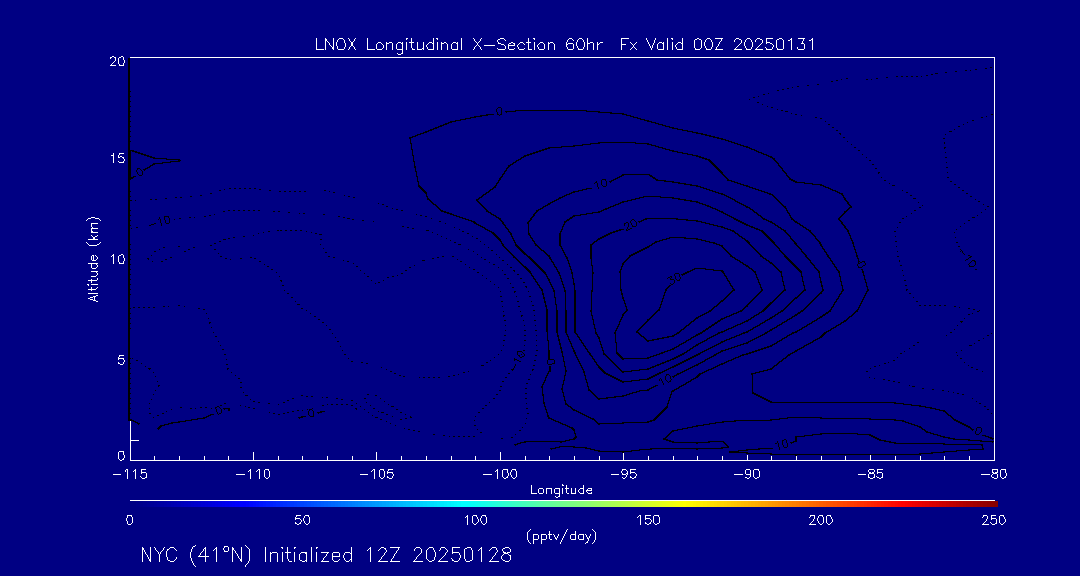This screenshot has height=576, width=1080.
Task: Click the "NYC (41°N) Initialized 12Z 20250128" footer text
Action: 326,555
